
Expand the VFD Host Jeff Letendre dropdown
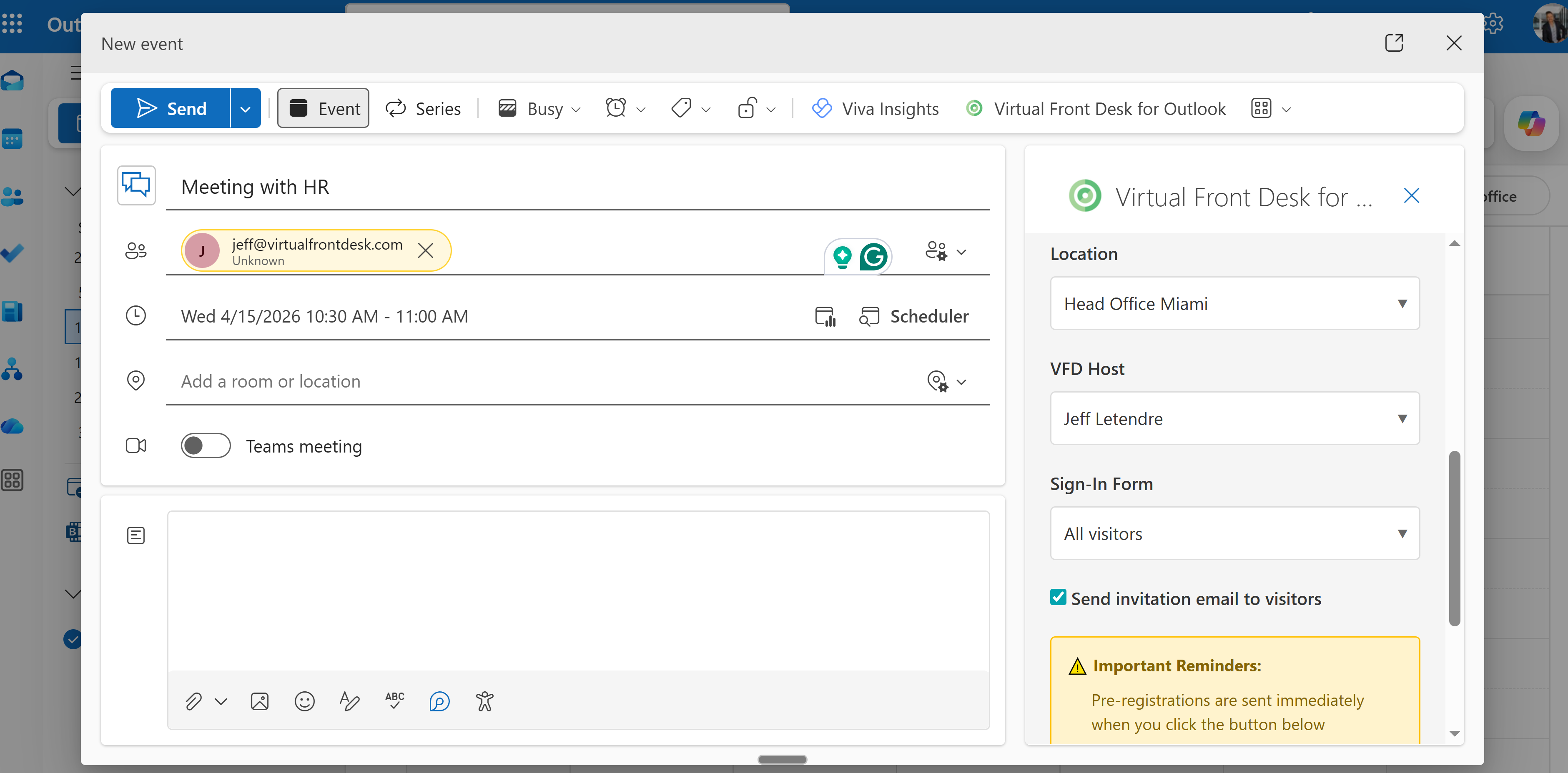tap(1234, 418)
